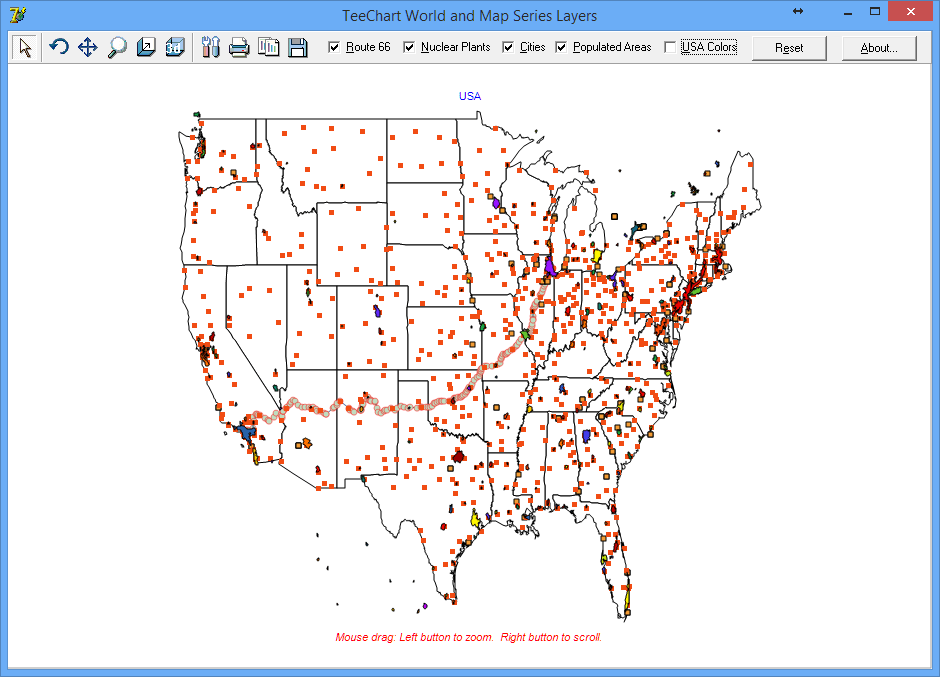This screenshot has width=940, height=677.
Task: Open the About dialog
Action: [x=878, y=47]
